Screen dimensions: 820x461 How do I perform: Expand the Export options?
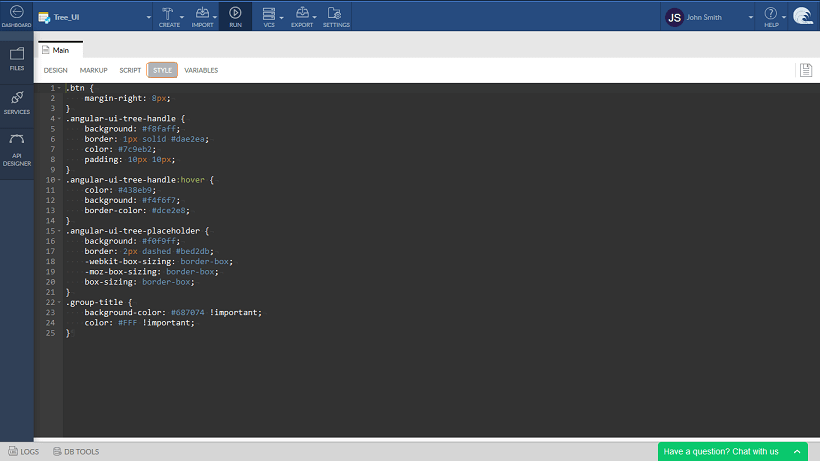302,15
